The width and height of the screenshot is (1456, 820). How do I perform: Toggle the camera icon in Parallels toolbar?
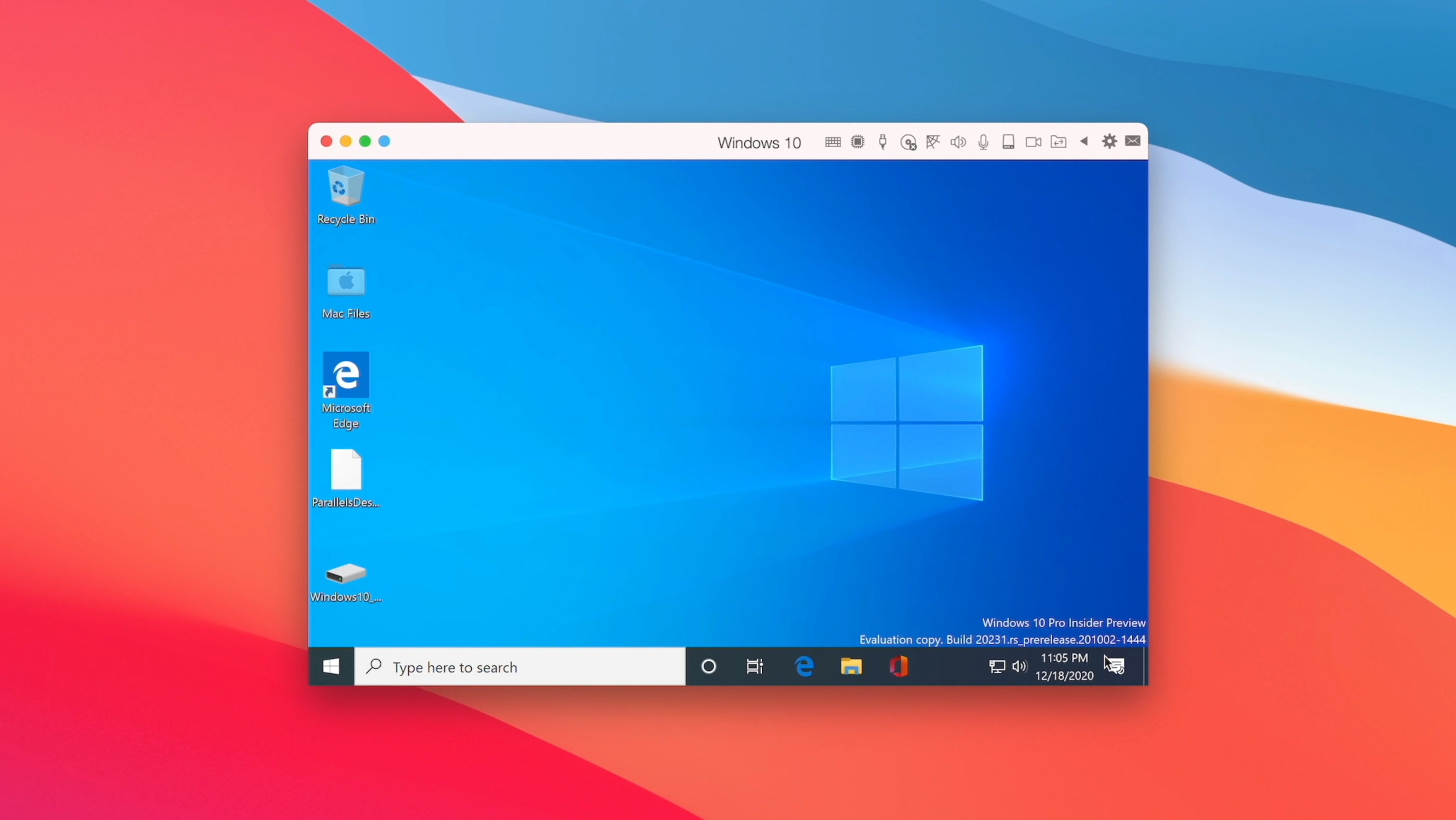coord(1033,142)
